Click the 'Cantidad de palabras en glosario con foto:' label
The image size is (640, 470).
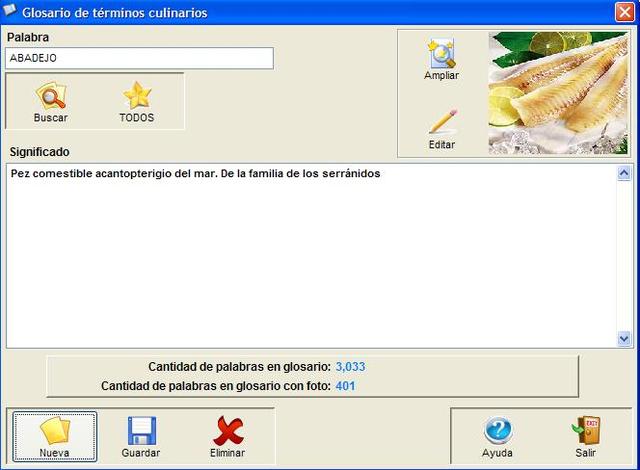pos(216,386)
